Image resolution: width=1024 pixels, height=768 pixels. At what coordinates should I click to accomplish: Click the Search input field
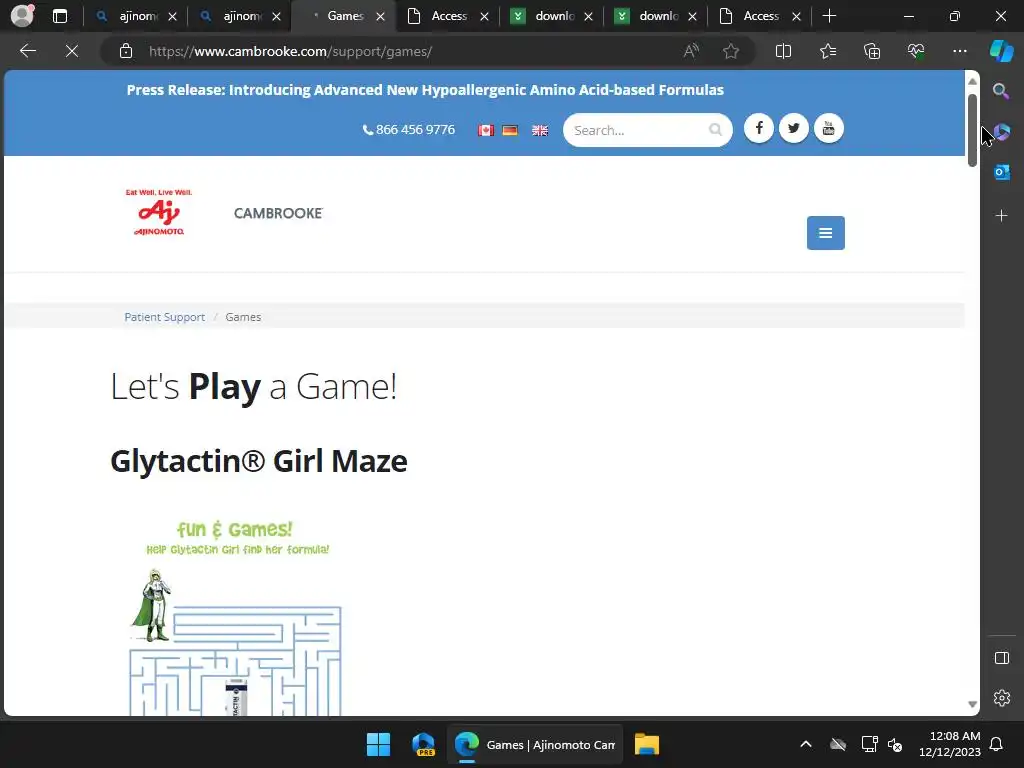tap(637, 130)
